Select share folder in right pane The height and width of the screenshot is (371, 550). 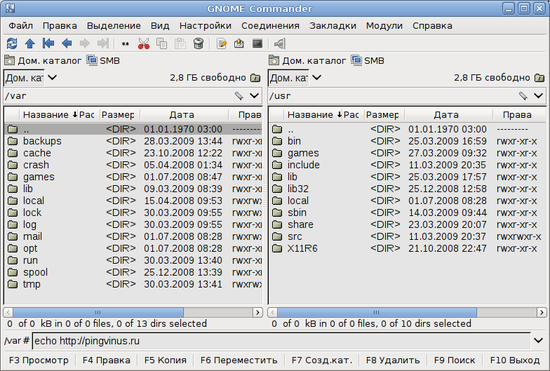point(408,224)
